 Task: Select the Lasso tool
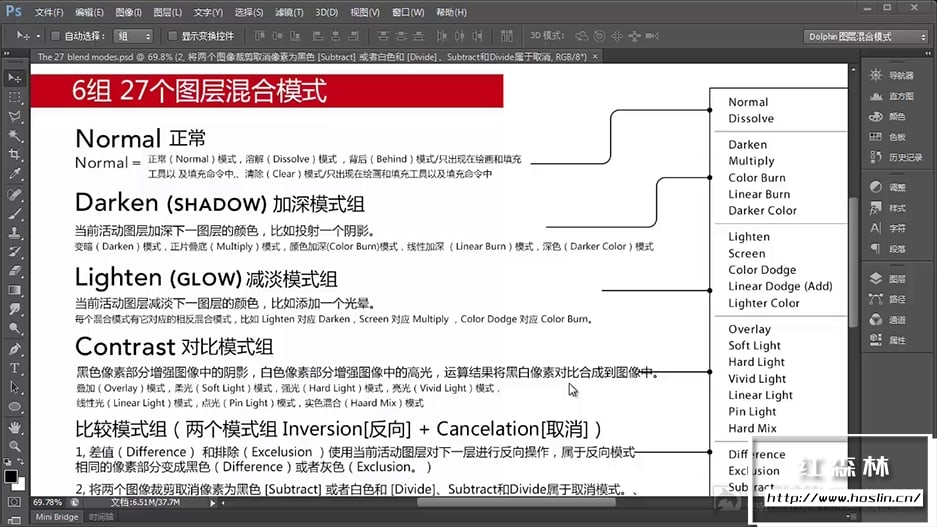point(14,117)
